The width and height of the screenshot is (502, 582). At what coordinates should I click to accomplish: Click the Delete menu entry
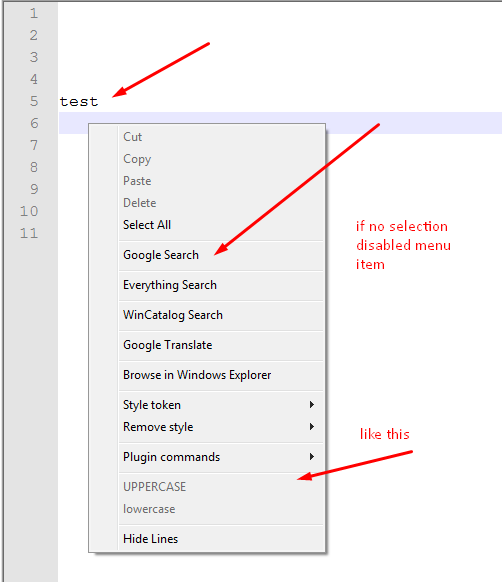click(221, 203)
